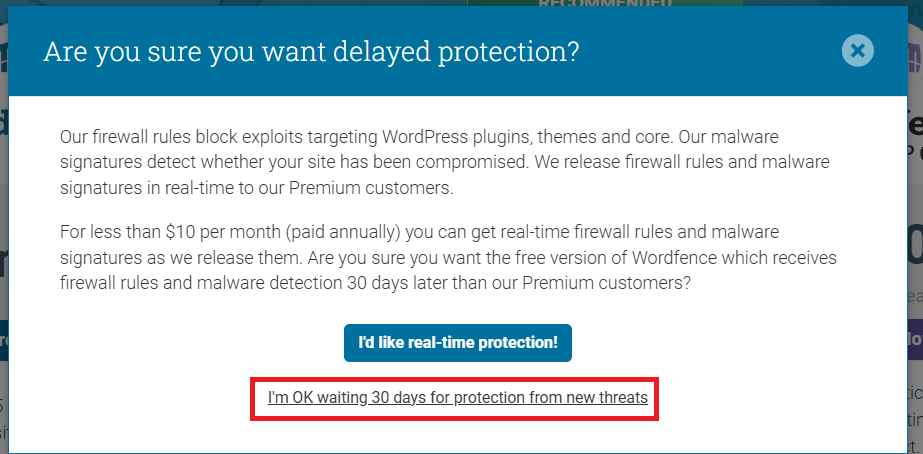
Task: Click the "Are you sure" dialog heading
Action: (x=311, y=51)
